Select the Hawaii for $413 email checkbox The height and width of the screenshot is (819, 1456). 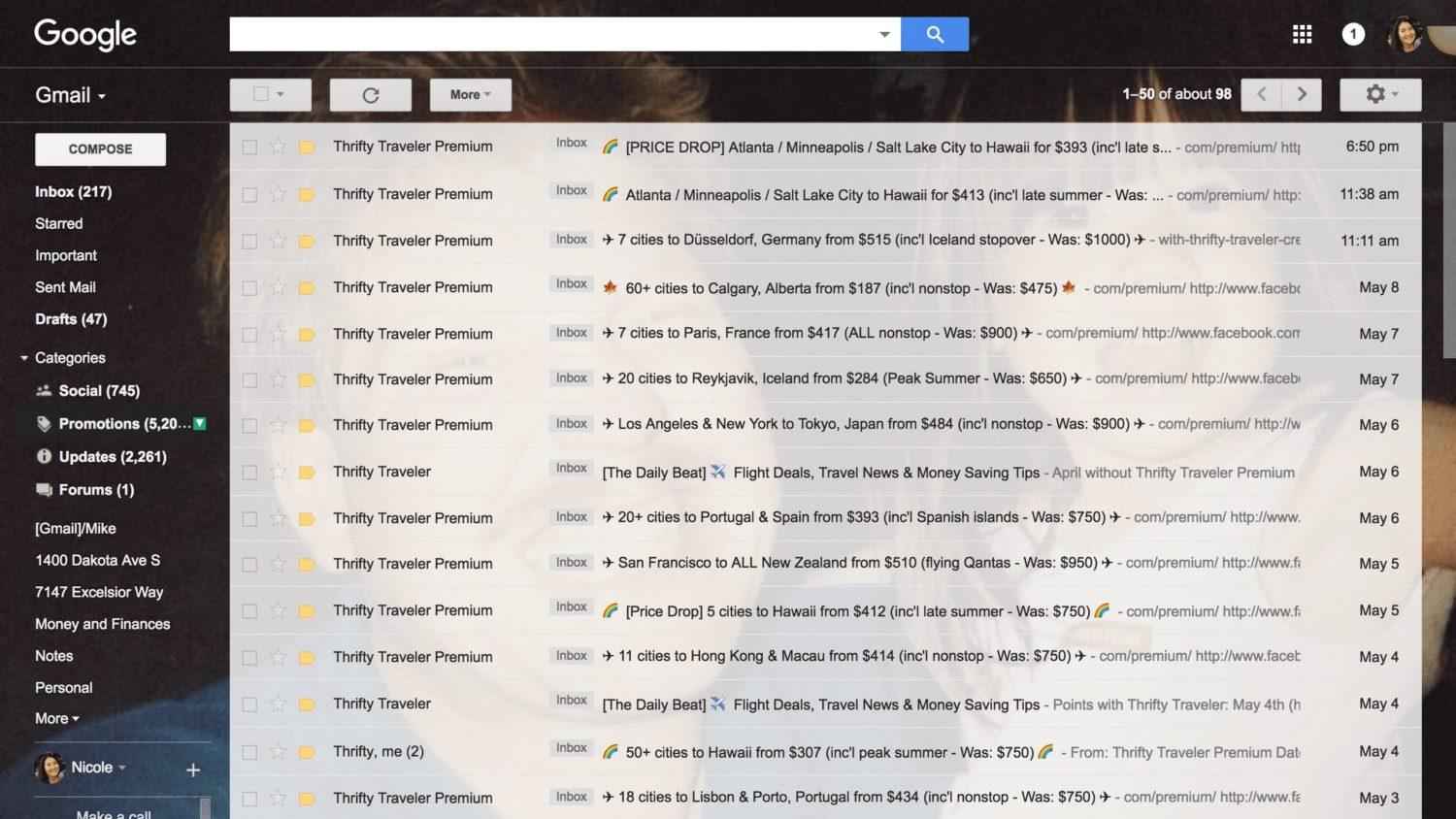[x=249, y=194]
